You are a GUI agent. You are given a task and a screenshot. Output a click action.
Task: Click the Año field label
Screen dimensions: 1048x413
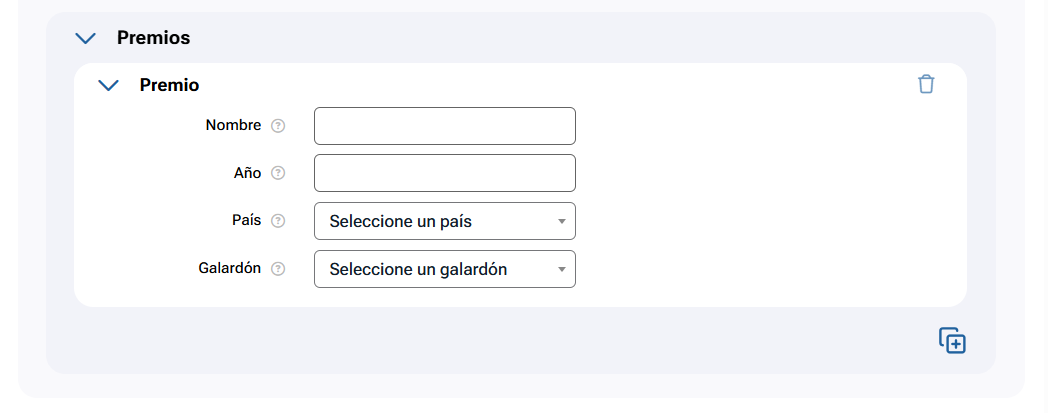pos(247,173)
